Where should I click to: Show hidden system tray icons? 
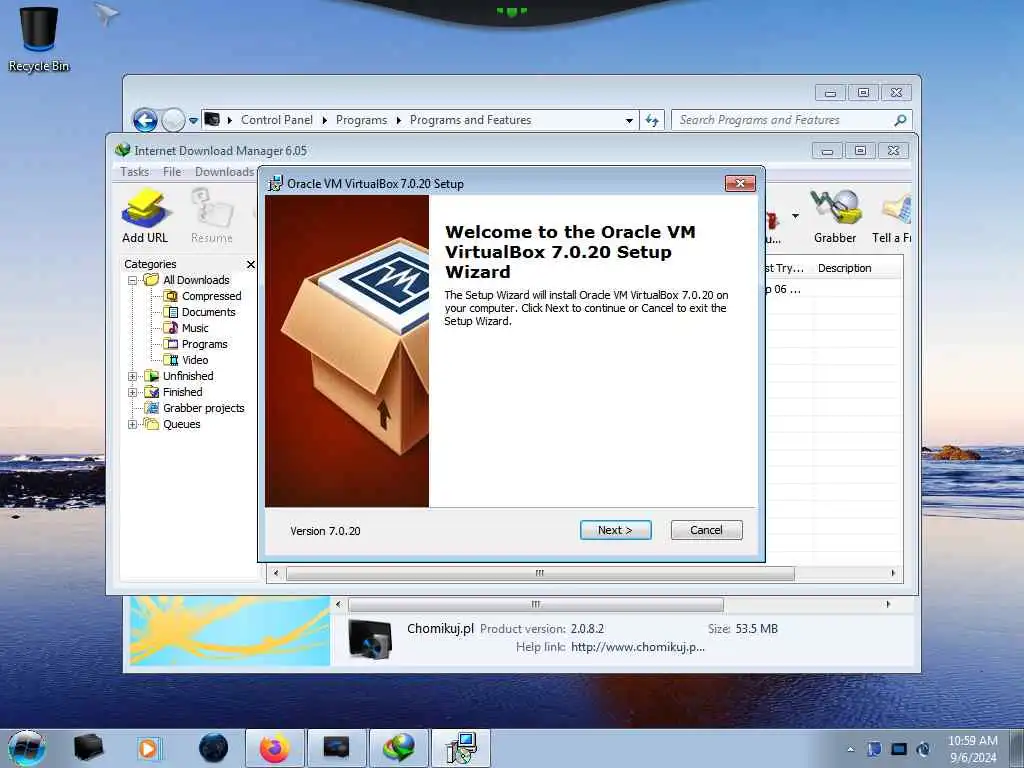(x=850, y=749)
